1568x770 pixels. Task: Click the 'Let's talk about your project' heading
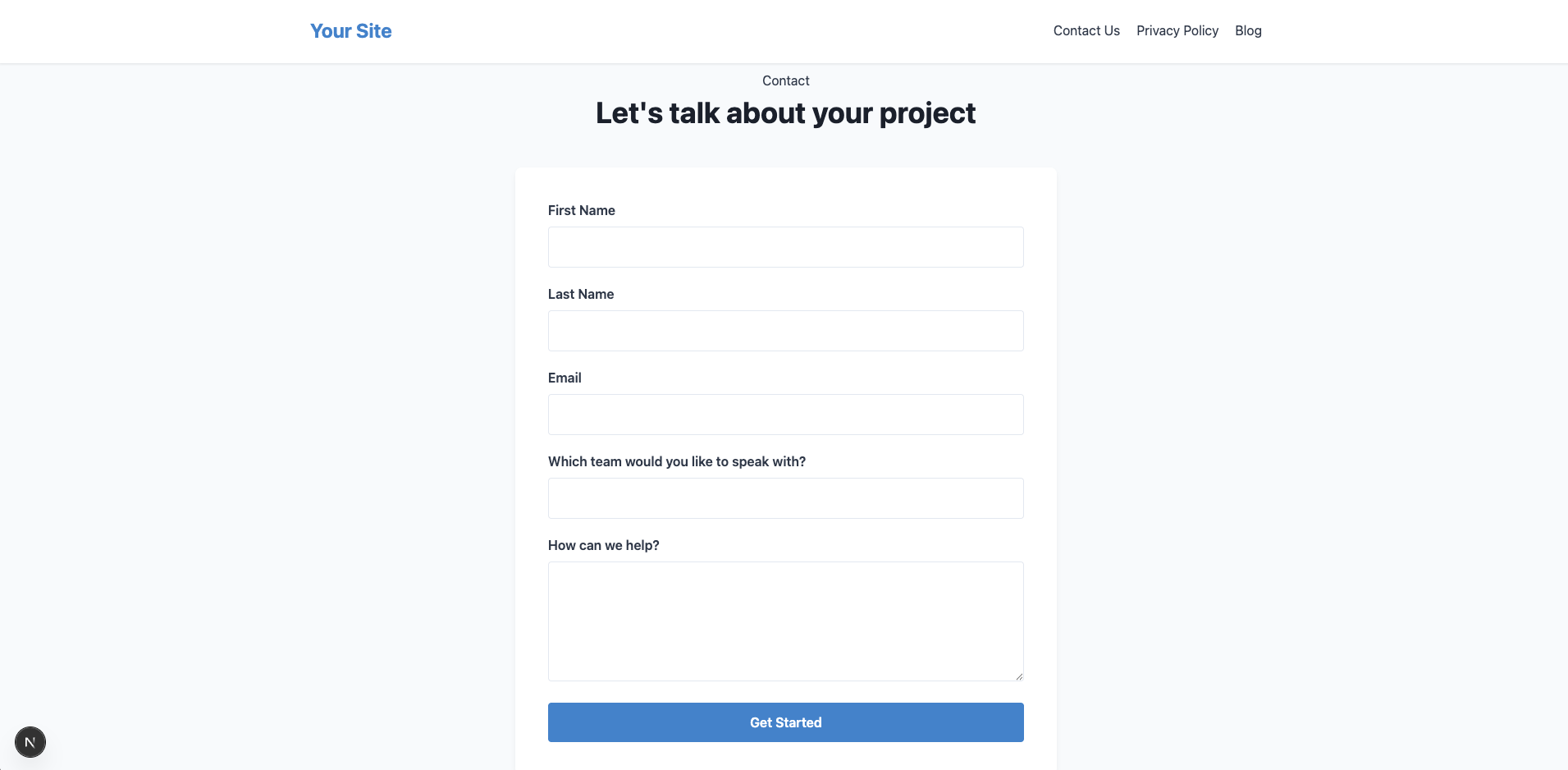click(x=785, y=112)
